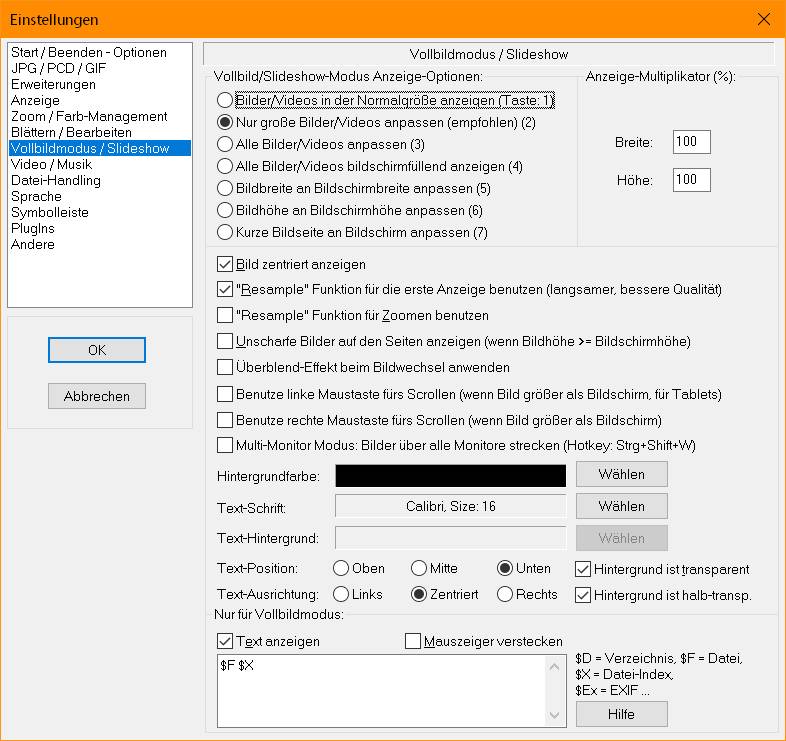Check 'Mauszeiger verstecken'
This screenshot has width=786, height=741.
pos(413,641)
